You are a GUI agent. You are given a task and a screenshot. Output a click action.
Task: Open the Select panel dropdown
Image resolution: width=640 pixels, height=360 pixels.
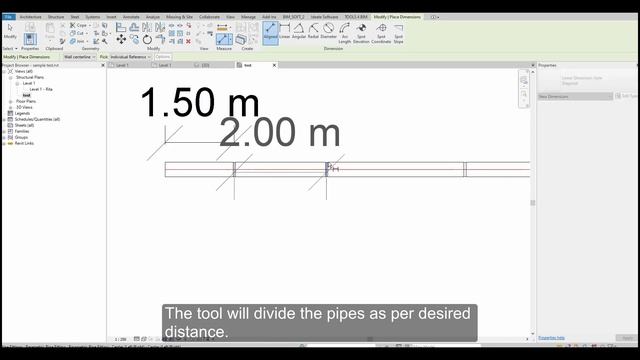[x=10, y=49]
